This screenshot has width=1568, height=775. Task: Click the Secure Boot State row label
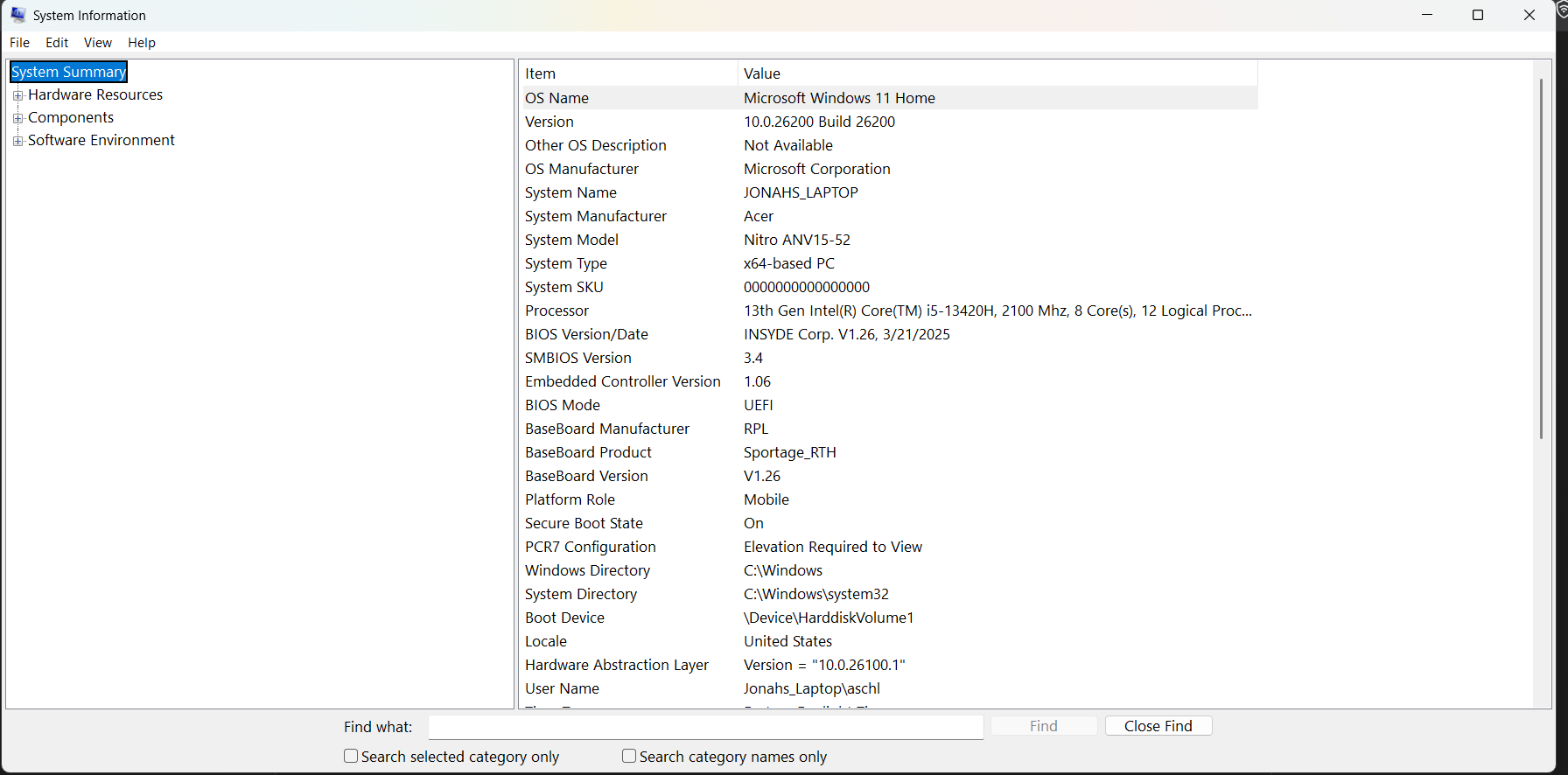[x=584, y=523]
